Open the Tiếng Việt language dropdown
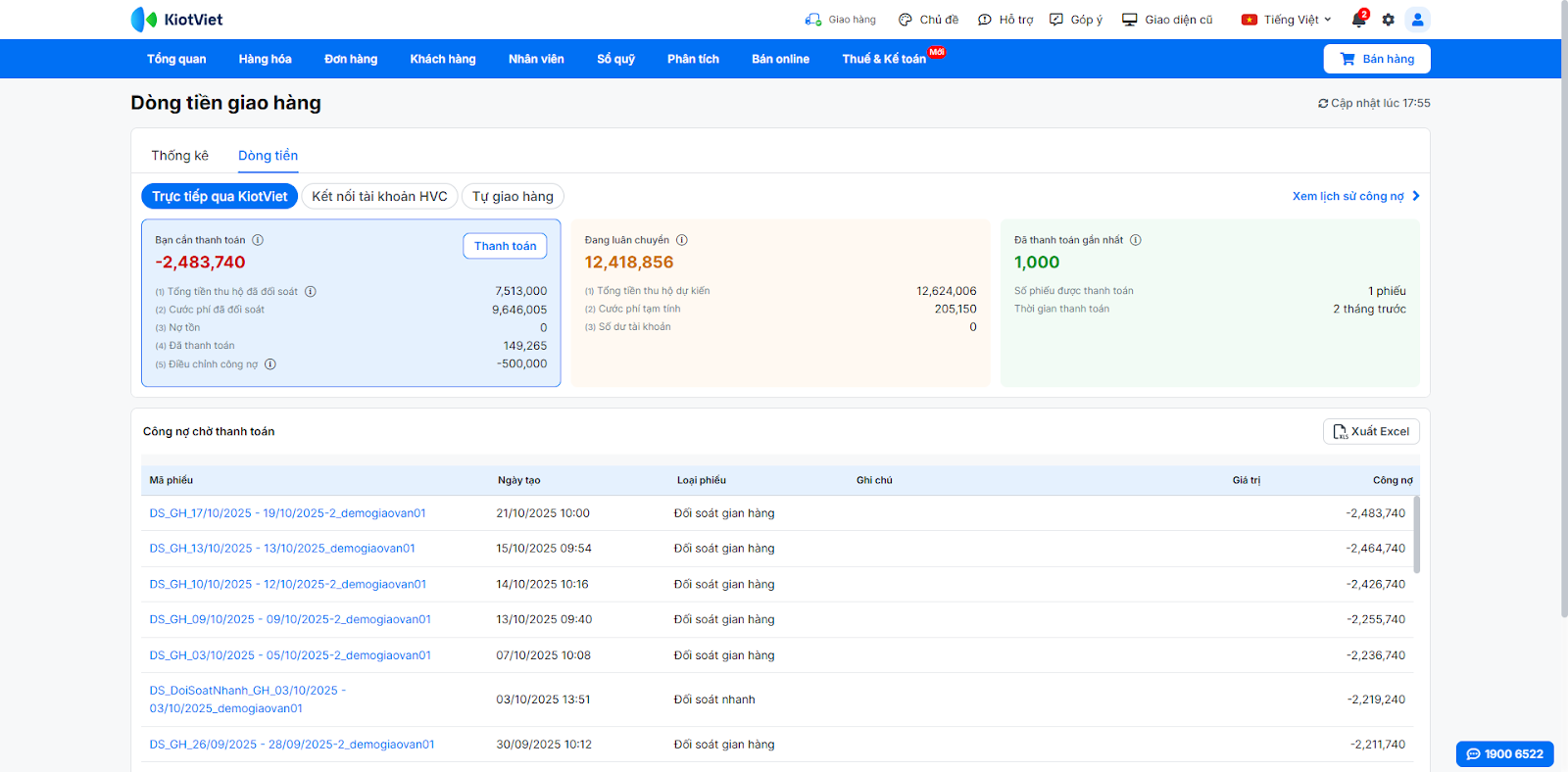This screenshot has height=772, width=1568. point(1287,20)
